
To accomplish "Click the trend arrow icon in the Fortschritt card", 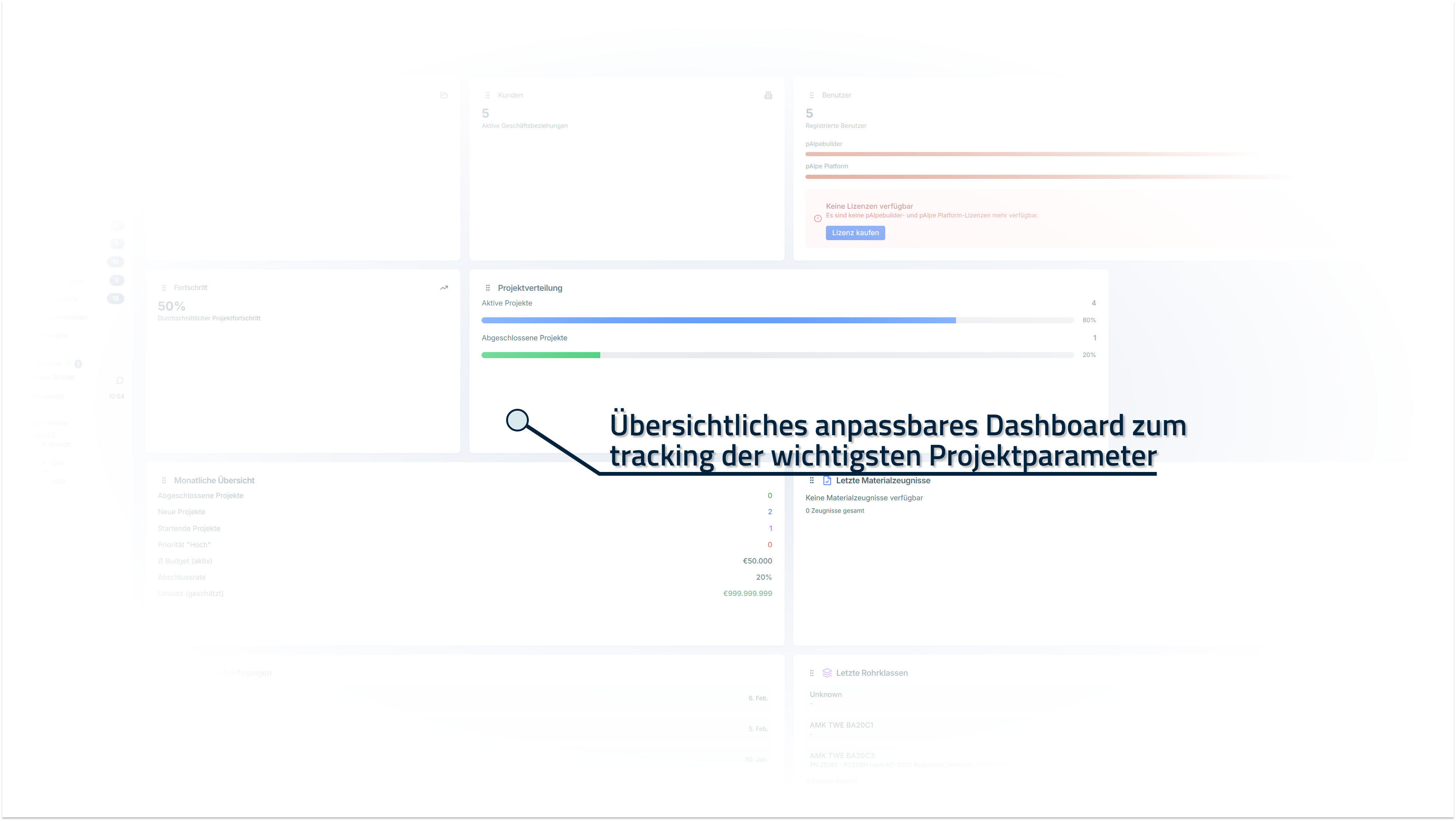I will [444, 288].
